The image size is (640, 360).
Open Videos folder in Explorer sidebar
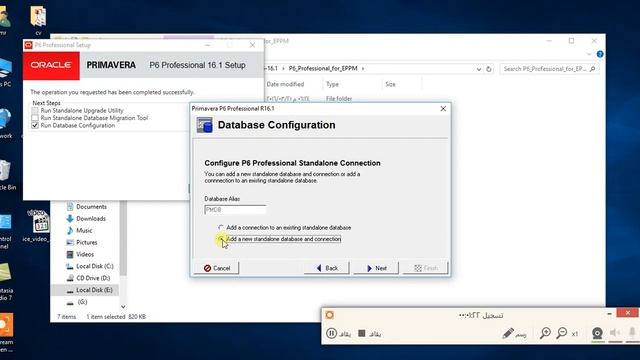[85, 254]
